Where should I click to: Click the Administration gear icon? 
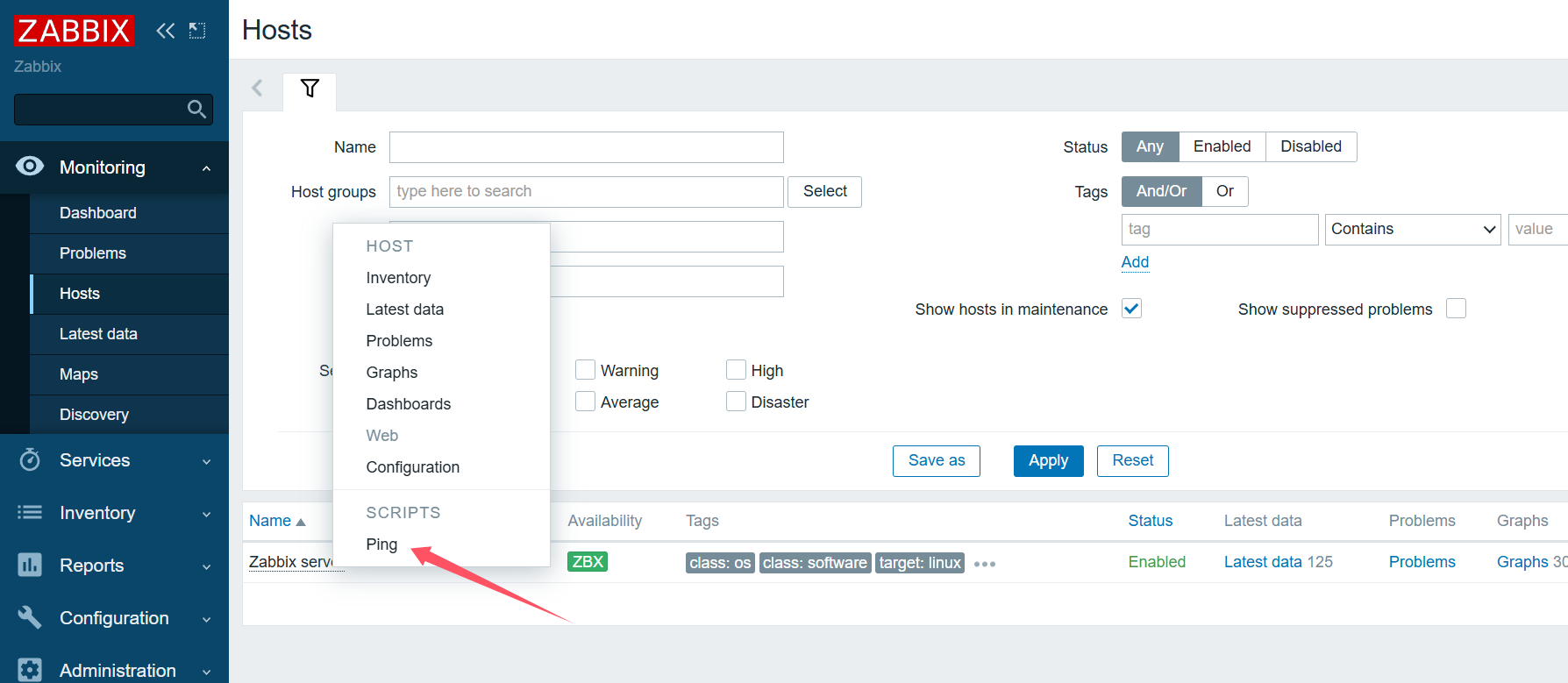[x=30, y=670]
